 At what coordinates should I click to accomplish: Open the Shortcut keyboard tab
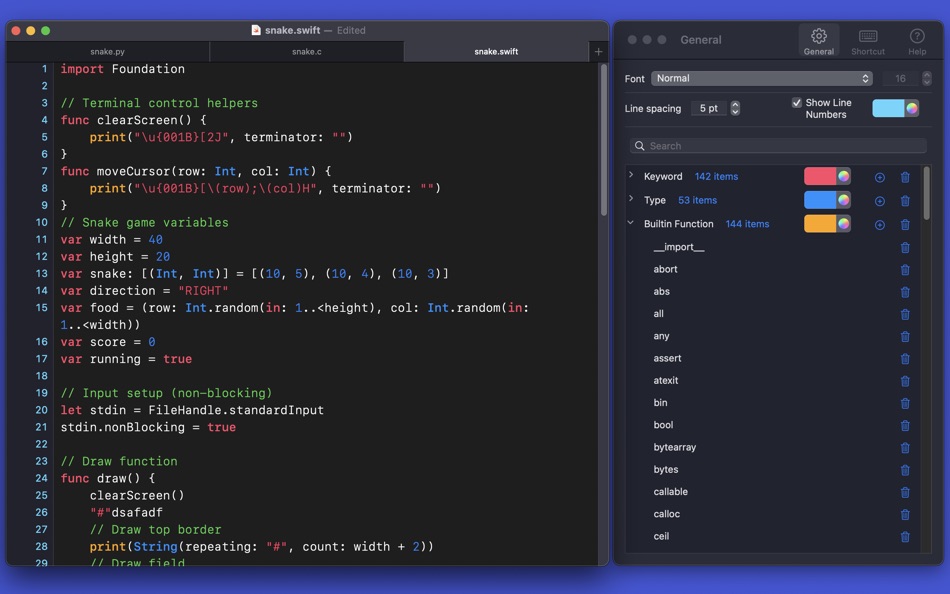[x=868, y=41]
